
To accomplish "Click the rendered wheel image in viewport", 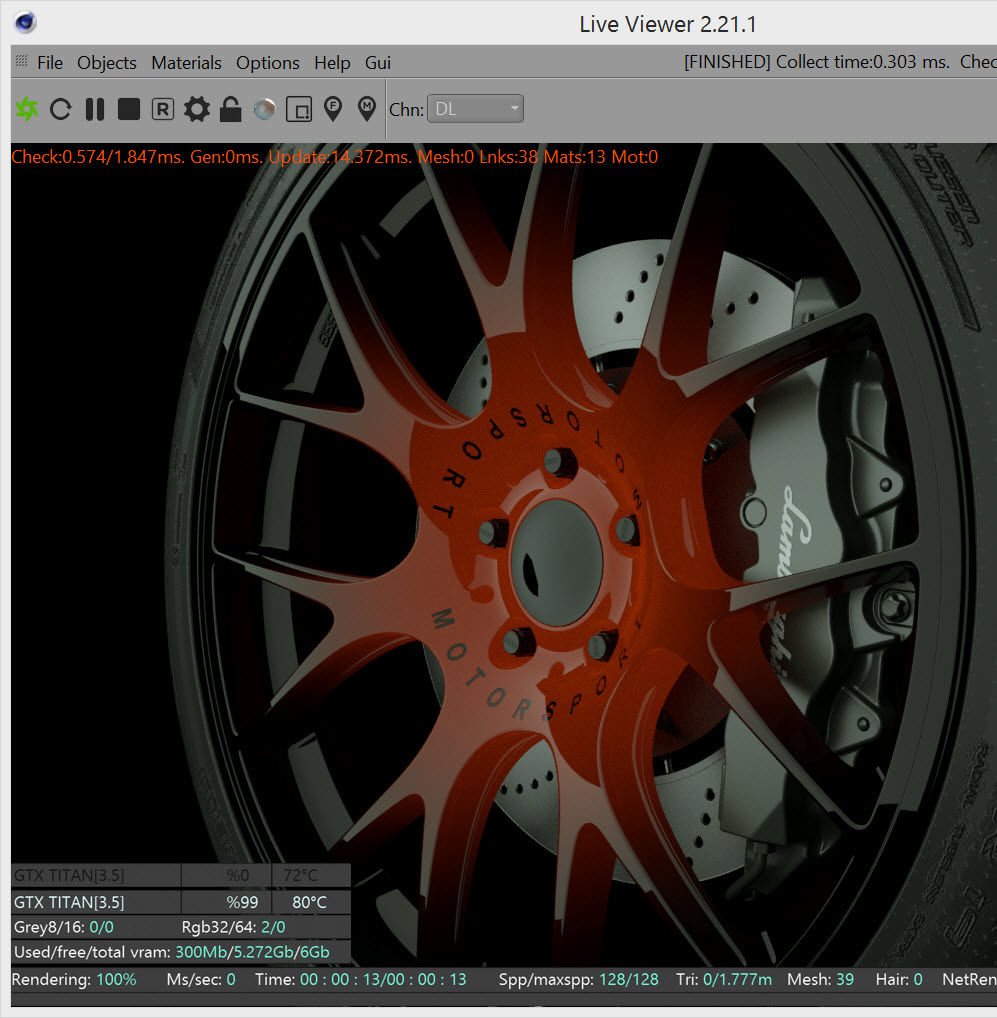I will [x=504, y=555].
